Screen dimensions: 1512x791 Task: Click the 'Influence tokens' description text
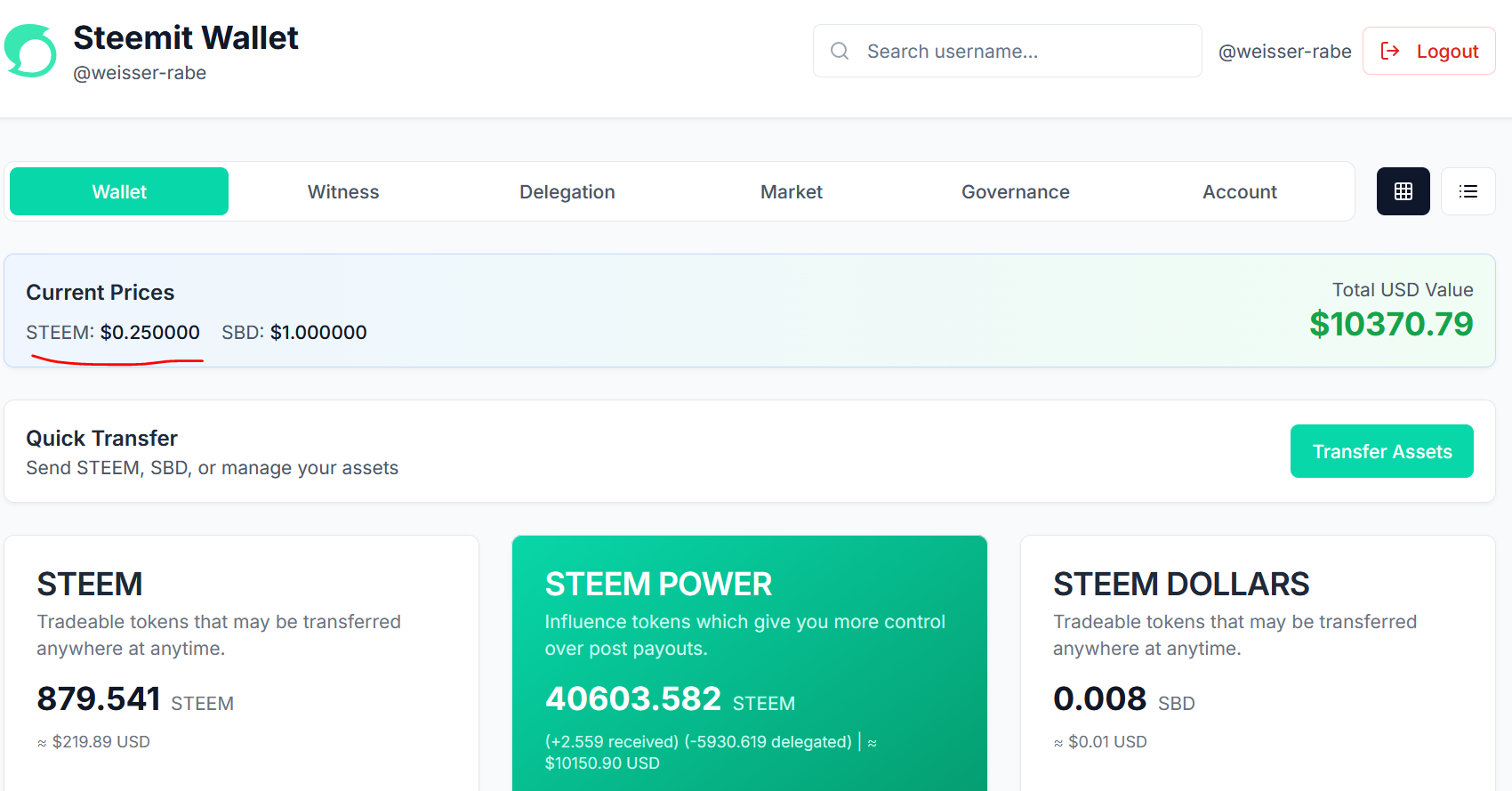click(745, 634)
